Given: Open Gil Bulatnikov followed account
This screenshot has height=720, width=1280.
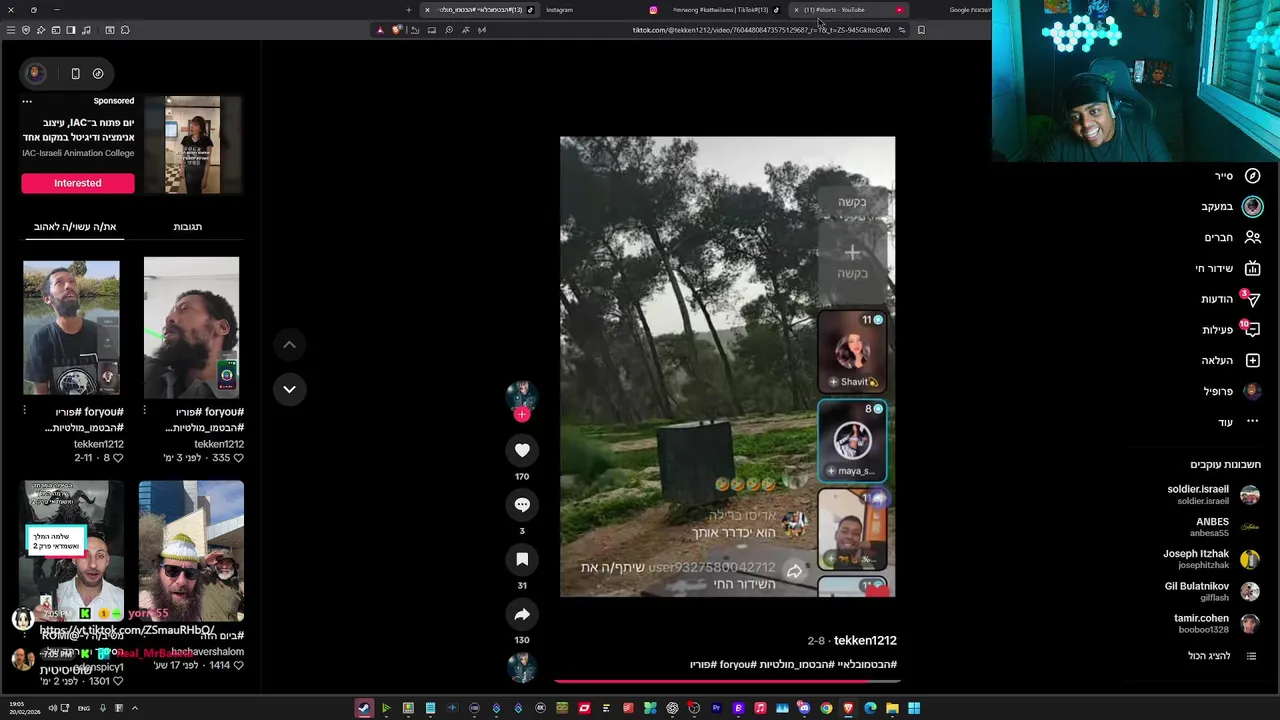Looking at the screenshot, I should pyautogui.click(x=1211, y=591).
